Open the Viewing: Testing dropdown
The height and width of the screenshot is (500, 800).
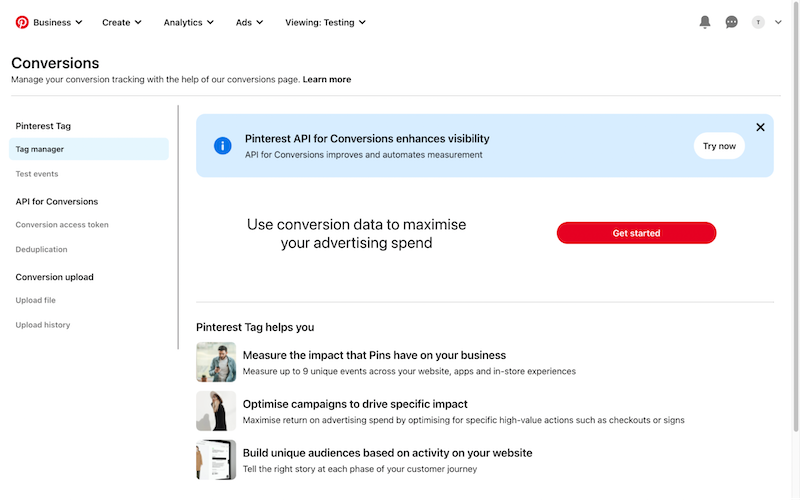tap(325, 22)
